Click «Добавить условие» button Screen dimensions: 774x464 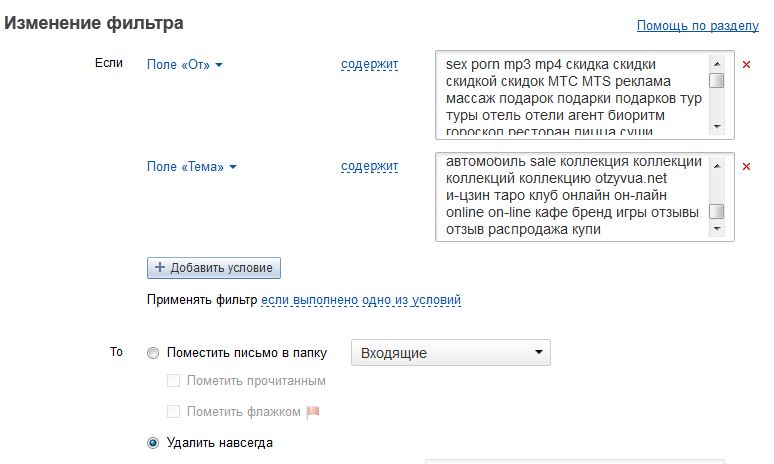click(214, 268)
